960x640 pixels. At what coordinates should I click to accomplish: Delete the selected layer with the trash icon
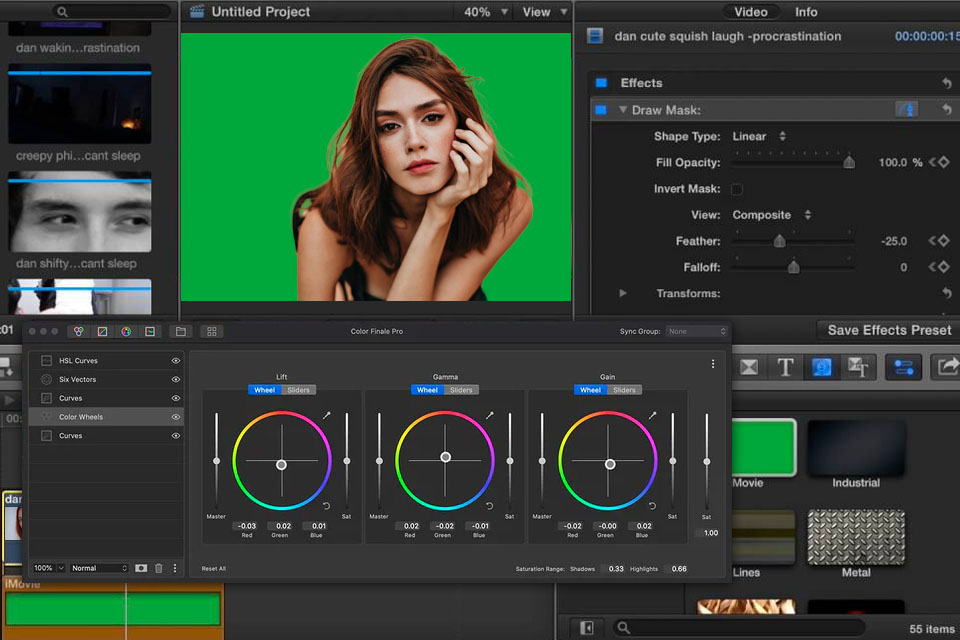tap(159, 568)
